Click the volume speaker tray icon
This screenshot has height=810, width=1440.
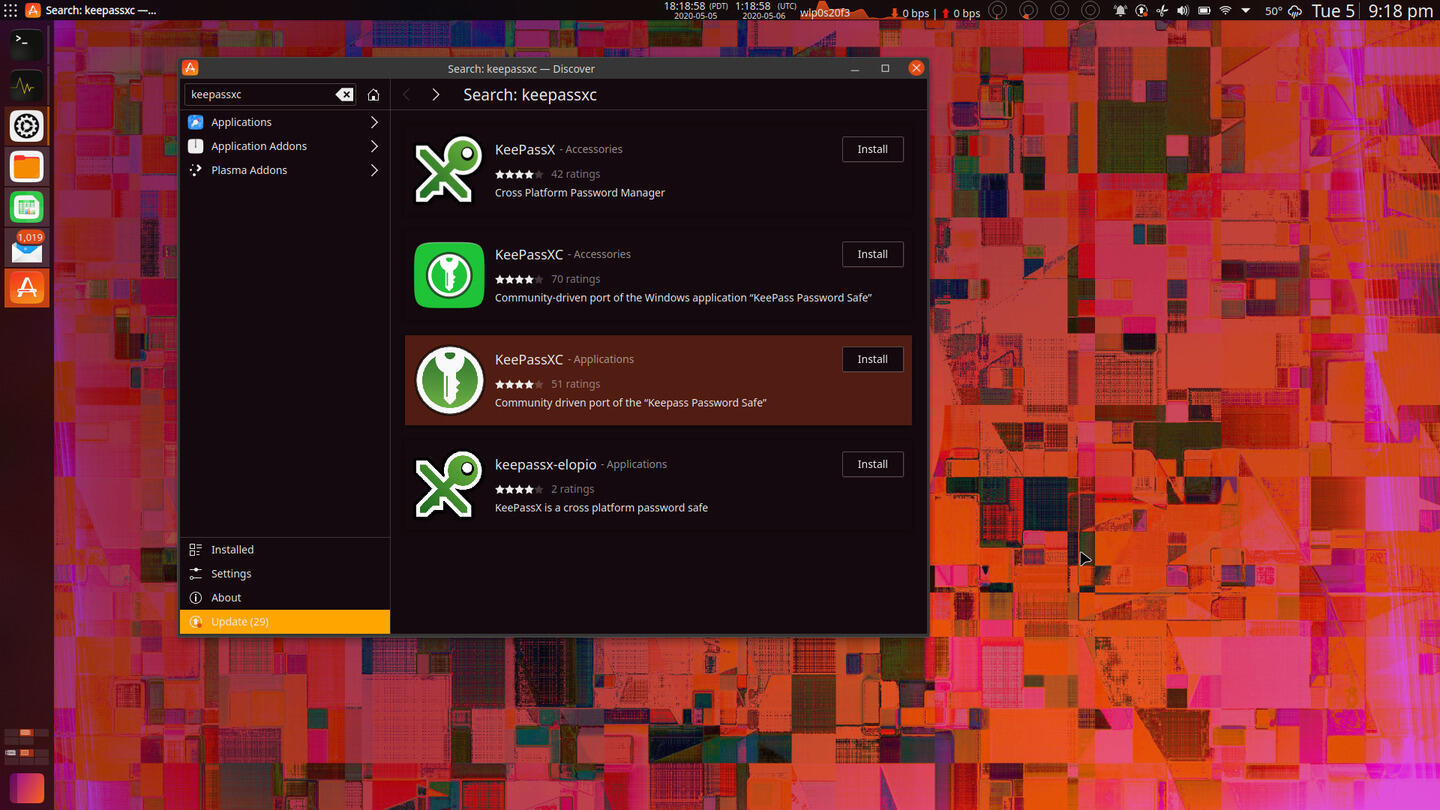tap(1182, 11)
